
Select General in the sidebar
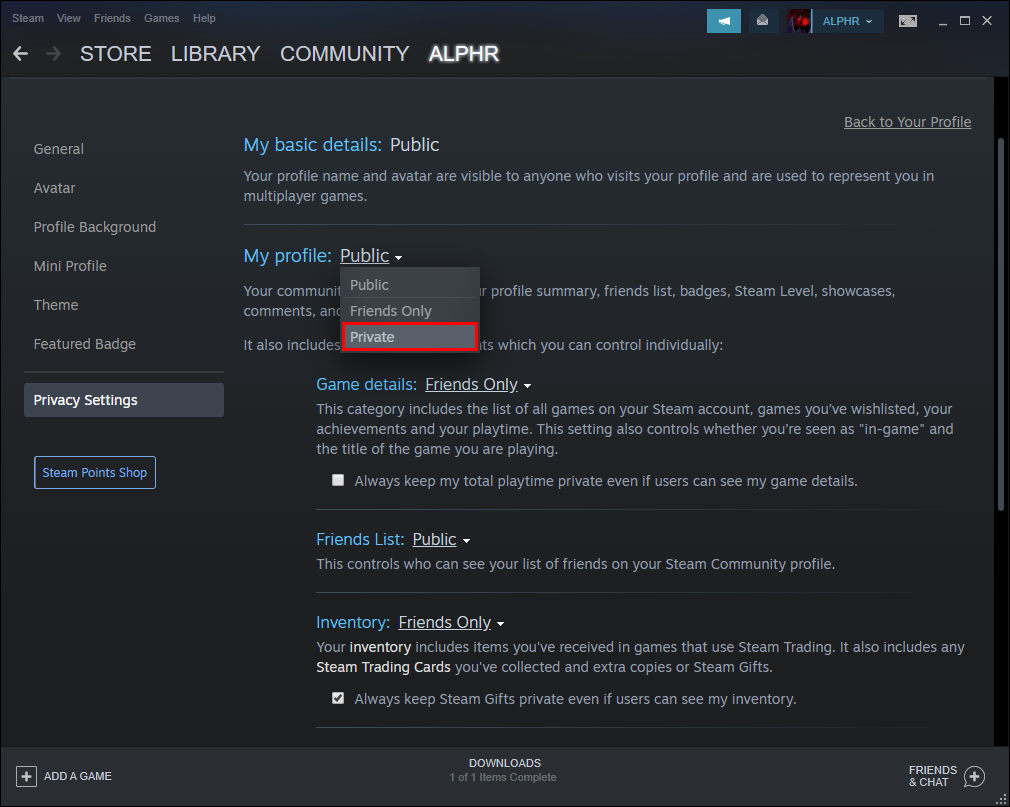click(x=59, y=149)
